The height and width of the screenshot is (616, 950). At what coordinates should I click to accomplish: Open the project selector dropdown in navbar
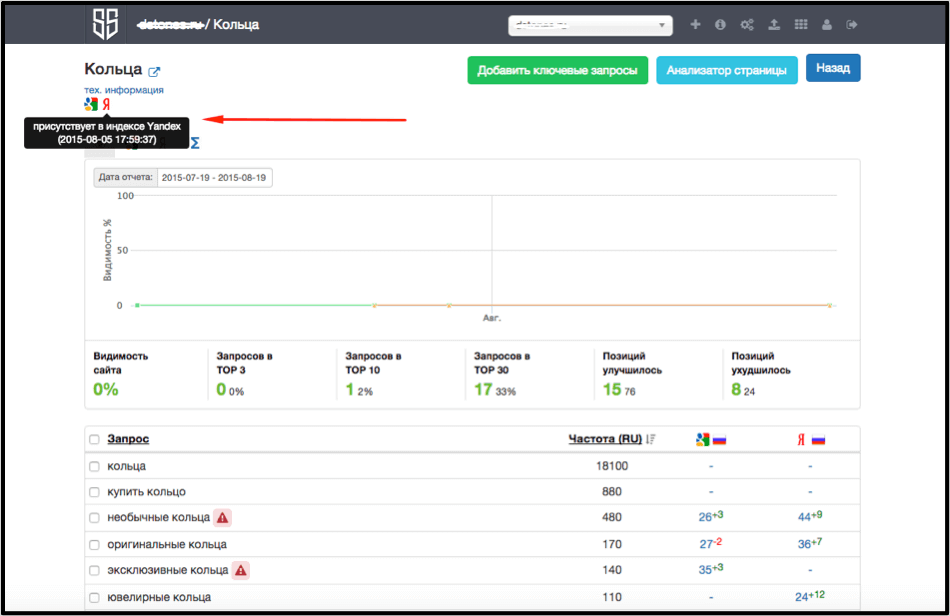pos(590,26)
